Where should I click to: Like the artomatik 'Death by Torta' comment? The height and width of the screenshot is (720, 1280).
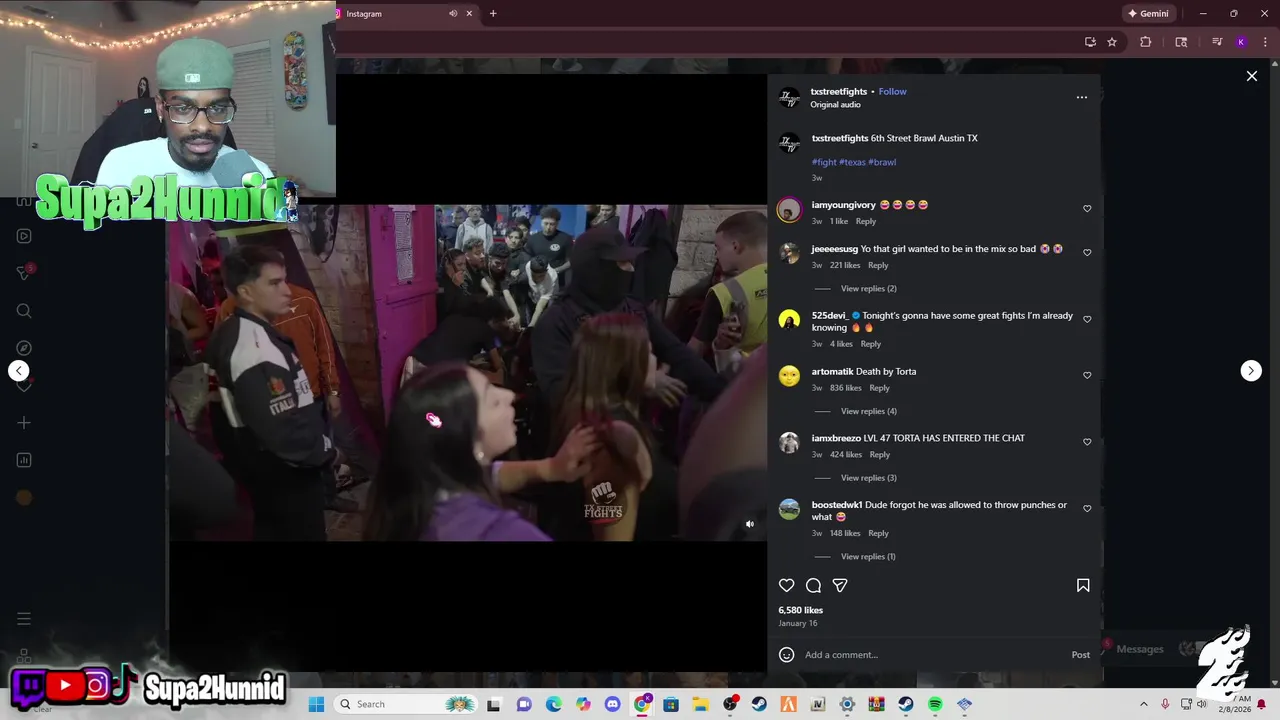click(x=1087, y=376)
